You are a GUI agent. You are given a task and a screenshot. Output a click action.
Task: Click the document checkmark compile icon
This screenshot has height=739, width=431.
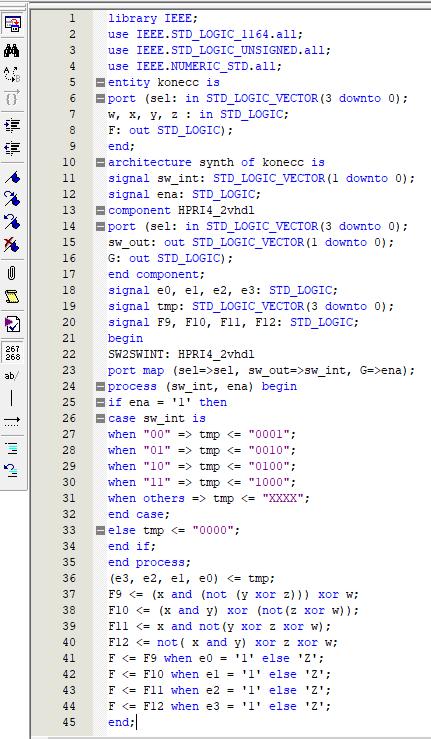pos(12,324)
